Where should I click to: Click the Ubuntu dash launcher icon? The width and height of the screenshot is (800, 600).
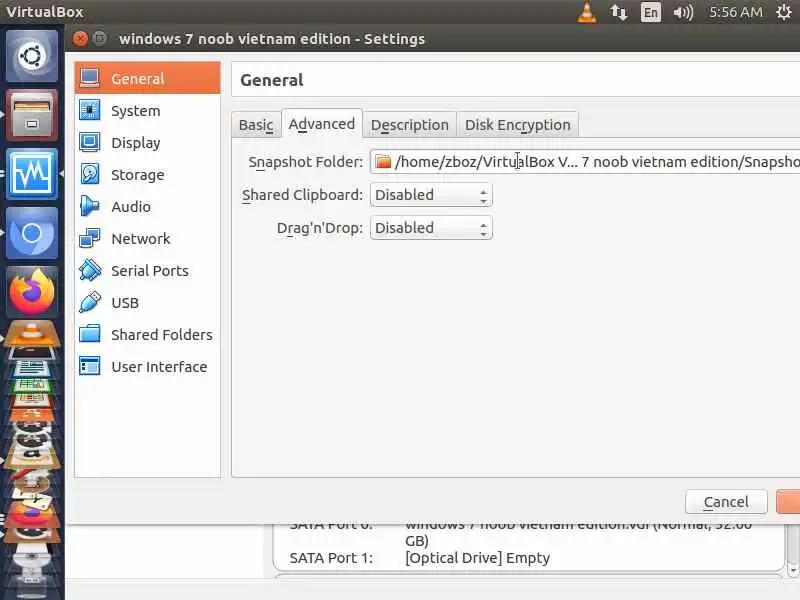pos(32,56)
